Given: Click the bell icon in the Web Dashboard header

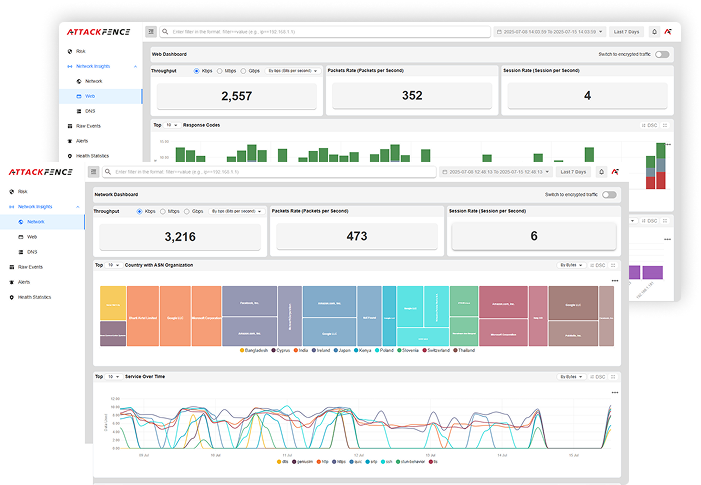Looking at the screenshot, I should [x=654, y=32].
